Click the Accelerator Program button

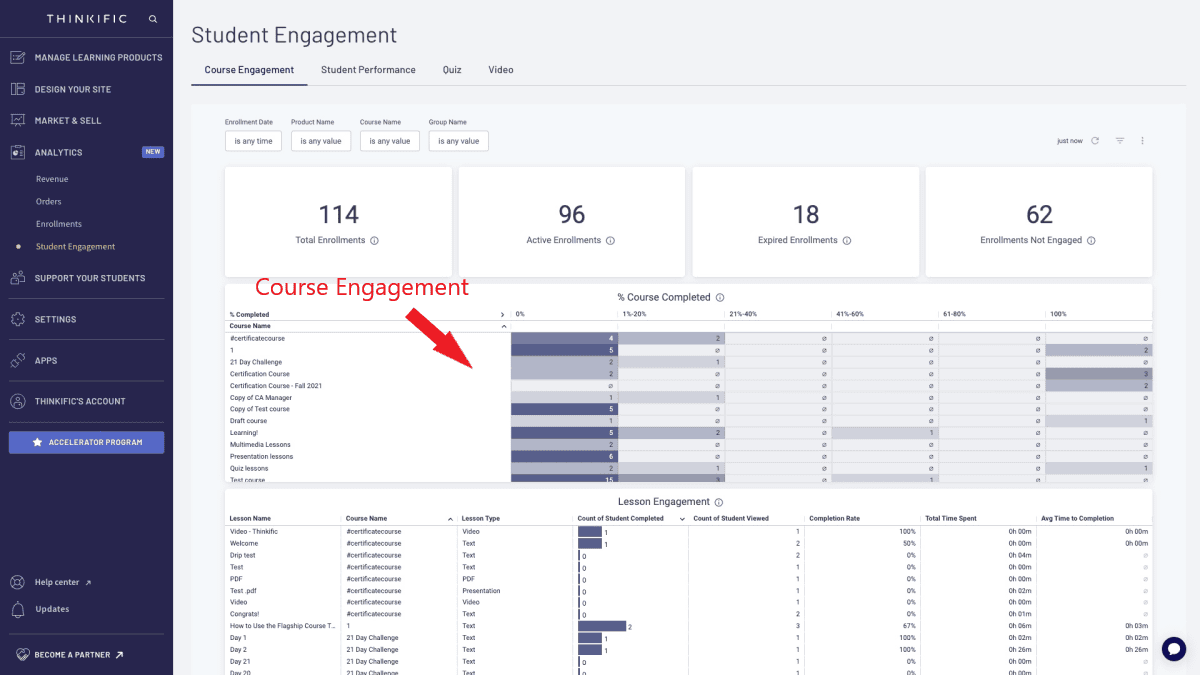pos(87,442)
